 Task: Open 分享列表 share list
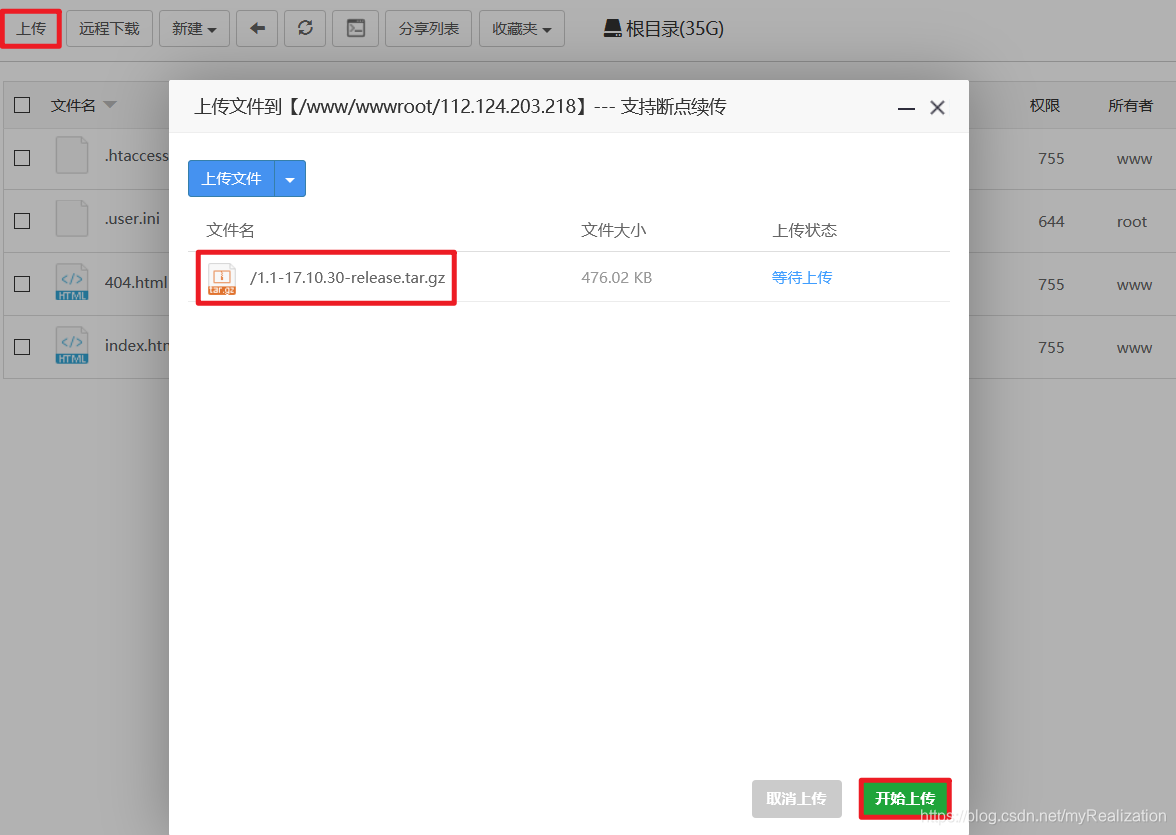click(x=428, y=29)
